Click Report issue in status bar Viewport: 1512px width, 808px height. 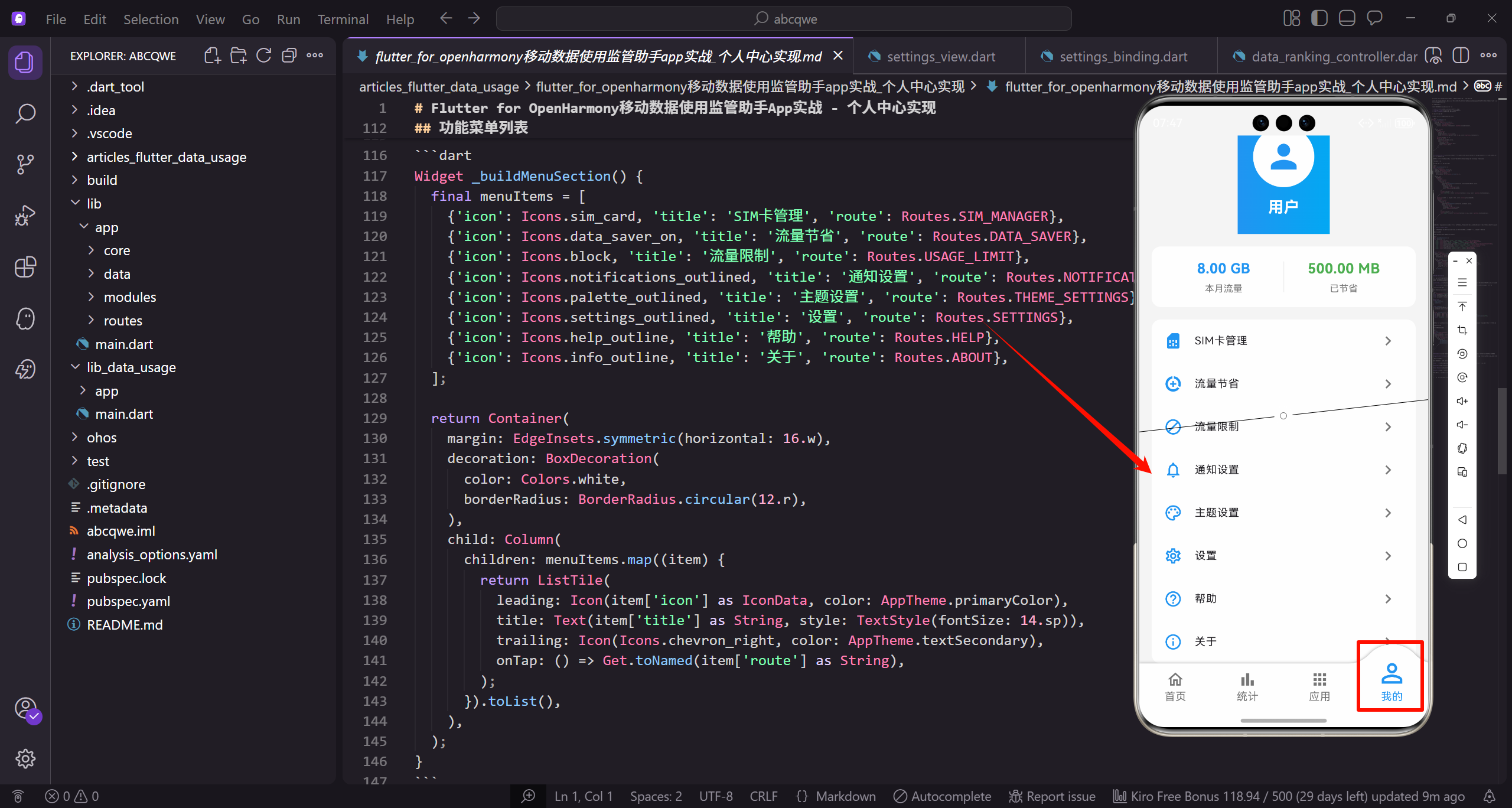[x=1052, y=796]
